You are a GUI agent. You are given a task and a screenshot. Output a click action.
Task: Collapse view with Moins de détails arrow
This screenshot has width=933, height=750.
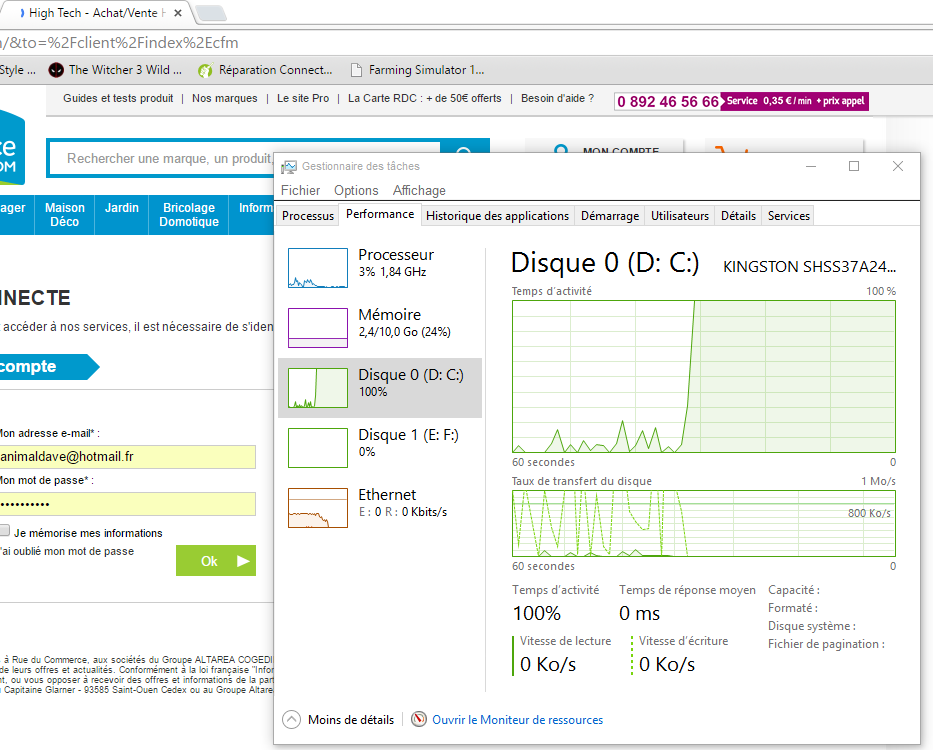pos(292,720)
